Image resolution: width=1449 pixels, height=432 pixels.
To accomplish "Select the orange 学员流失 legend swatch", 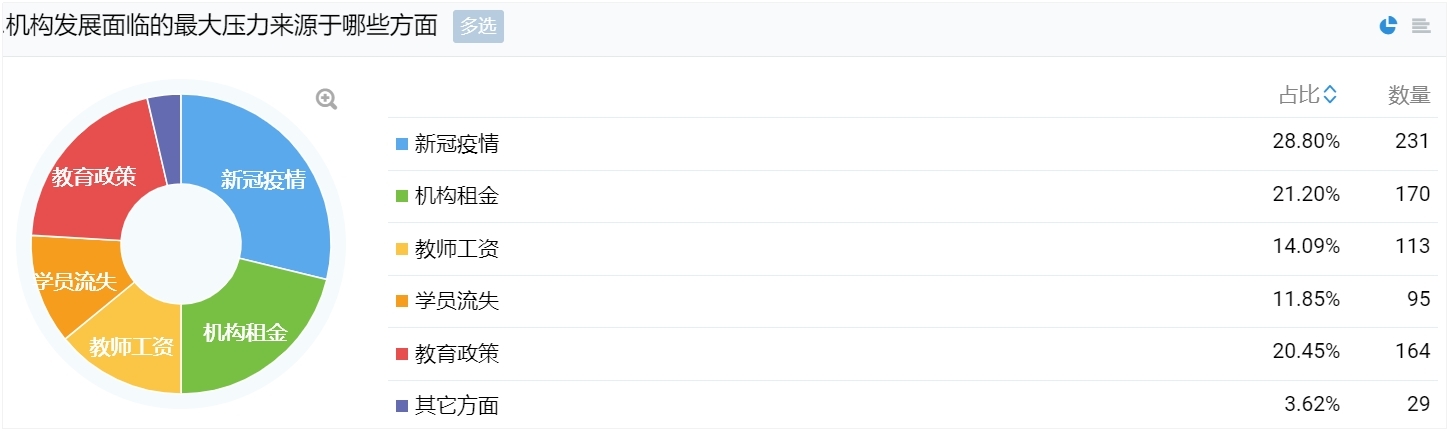I will coord(402,301).
